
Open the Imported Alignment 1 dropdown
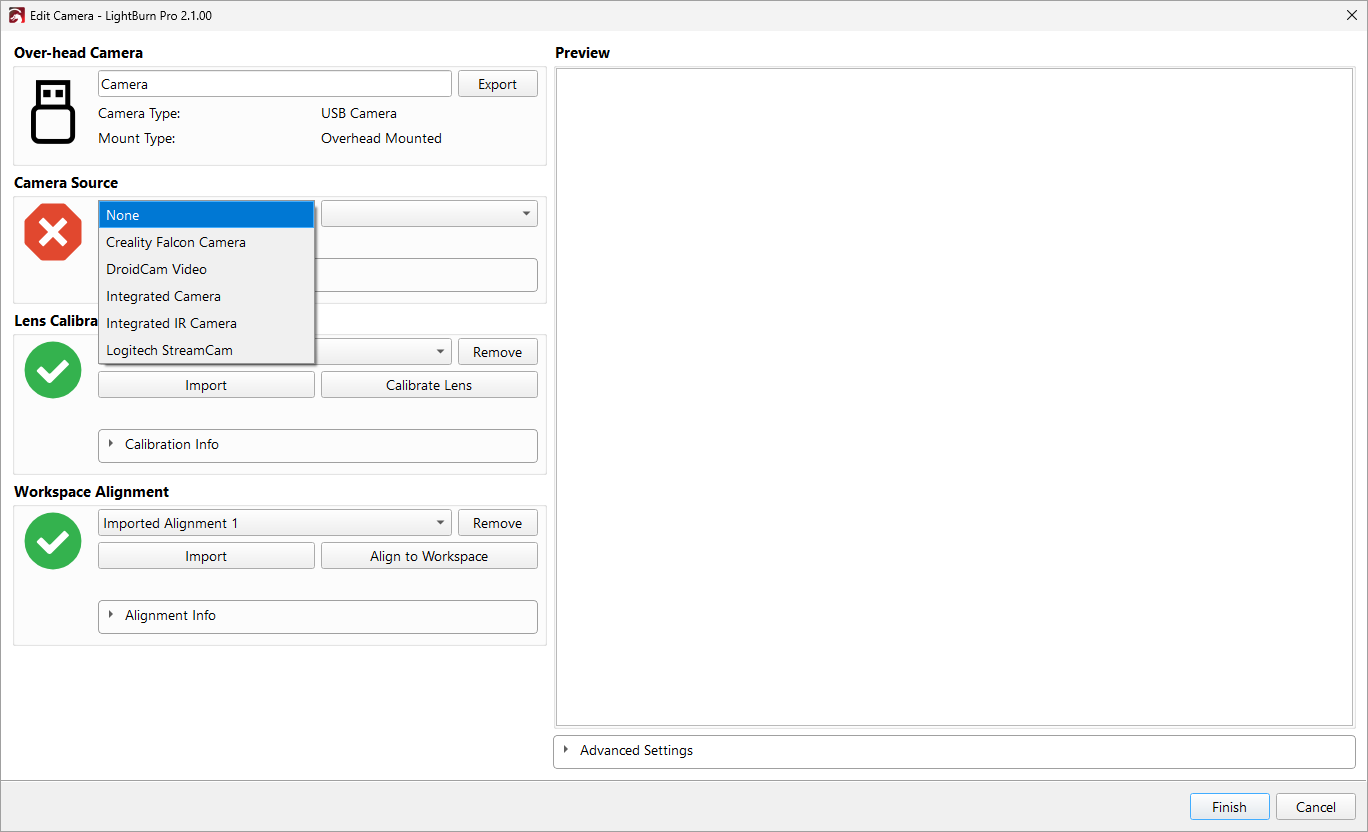[x=275, y=523]
